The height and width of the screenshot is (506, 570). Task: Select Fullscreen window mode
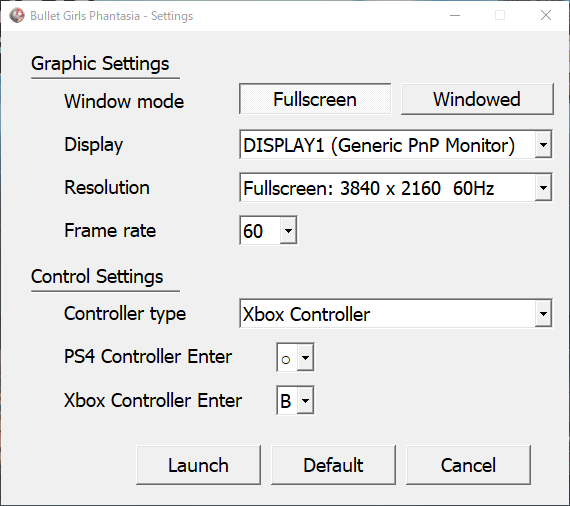pyautogui.click(x=315, y=99)
